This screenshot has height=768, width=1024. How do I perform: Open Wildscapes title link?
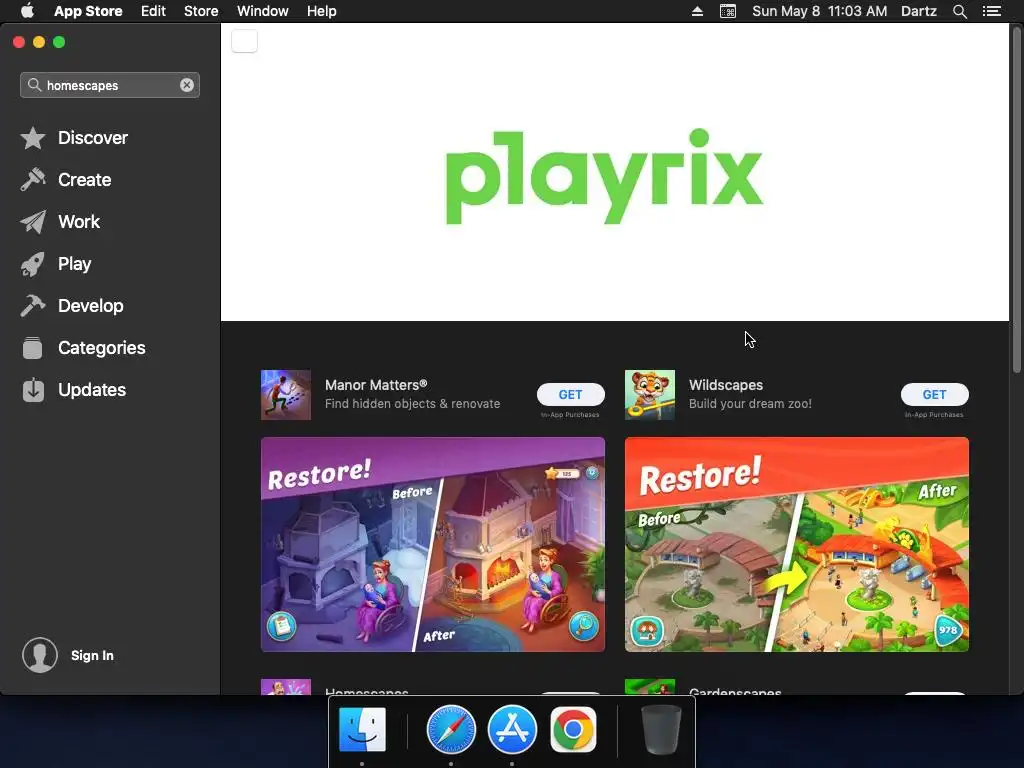(x=726, y=385)
